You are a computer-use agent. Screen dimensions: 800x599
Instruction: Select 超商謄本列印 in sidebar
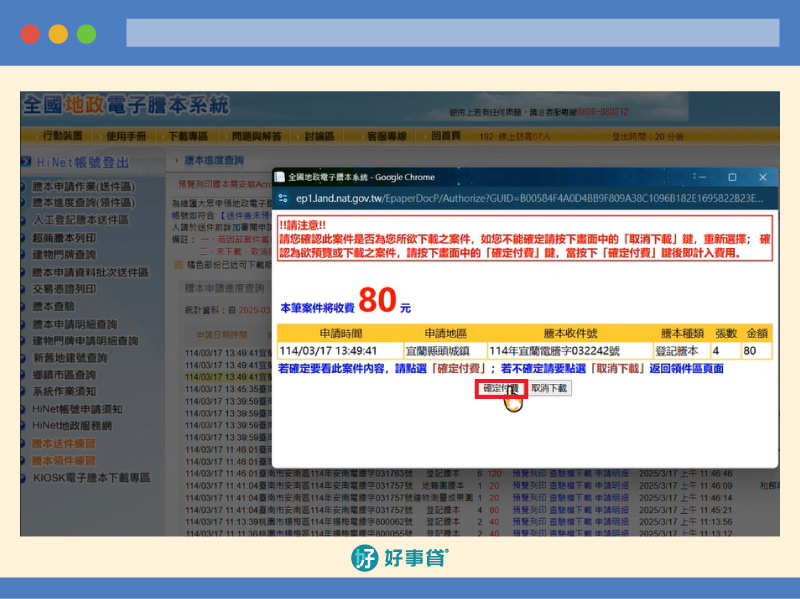tap(64, 238)
